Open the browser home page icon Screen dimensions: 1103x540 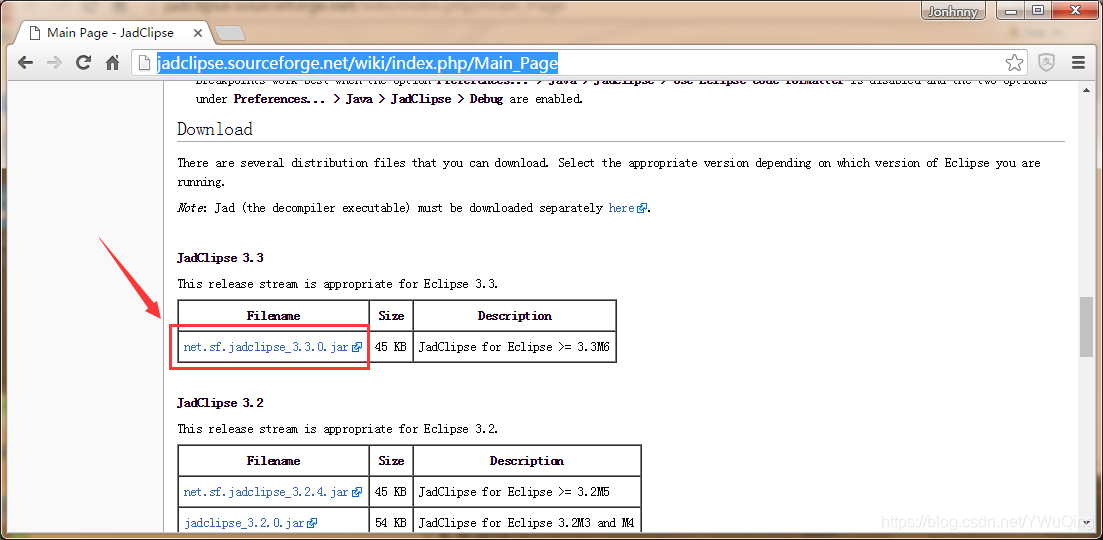pos(112,63)
